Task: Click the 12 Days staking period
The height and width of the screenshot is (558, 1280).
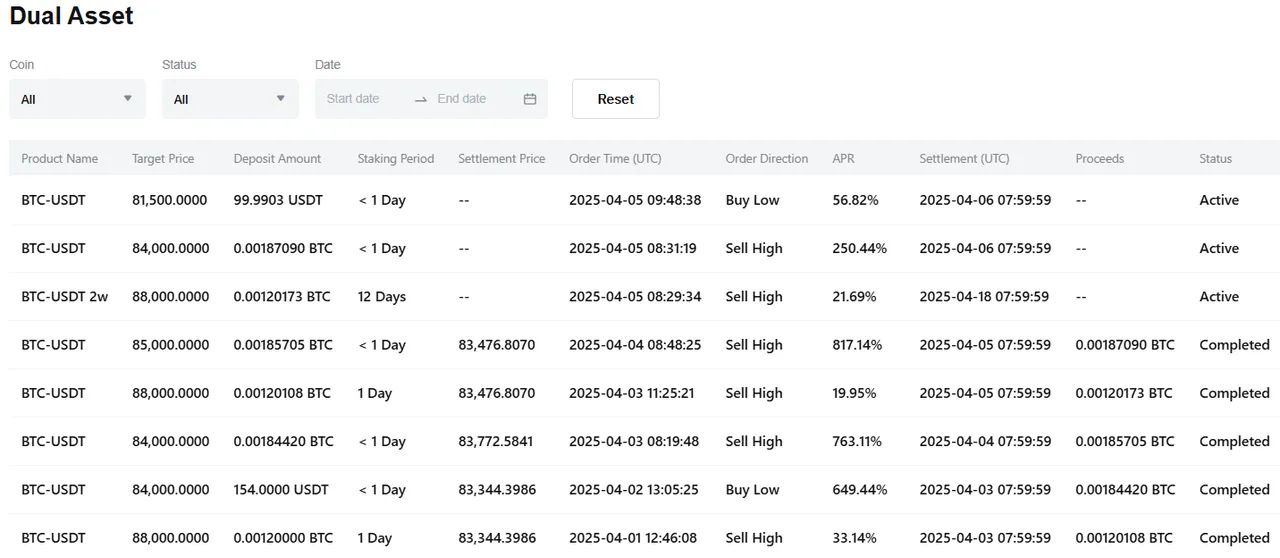Action: (x=382, y=297)
